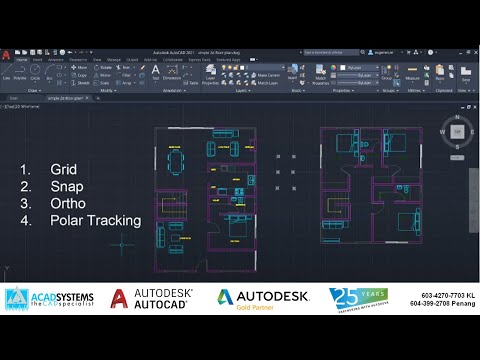
Task: Select the Line drawing tool
Action: click(7, 73)
